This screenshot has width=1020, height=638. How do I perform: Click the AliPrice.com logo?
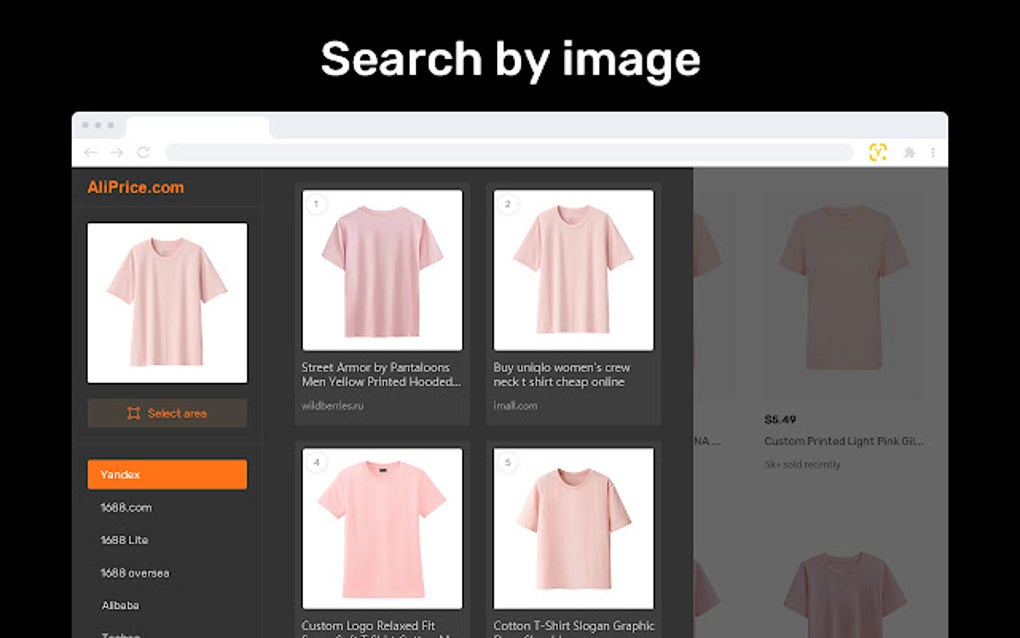coord(133,187)
